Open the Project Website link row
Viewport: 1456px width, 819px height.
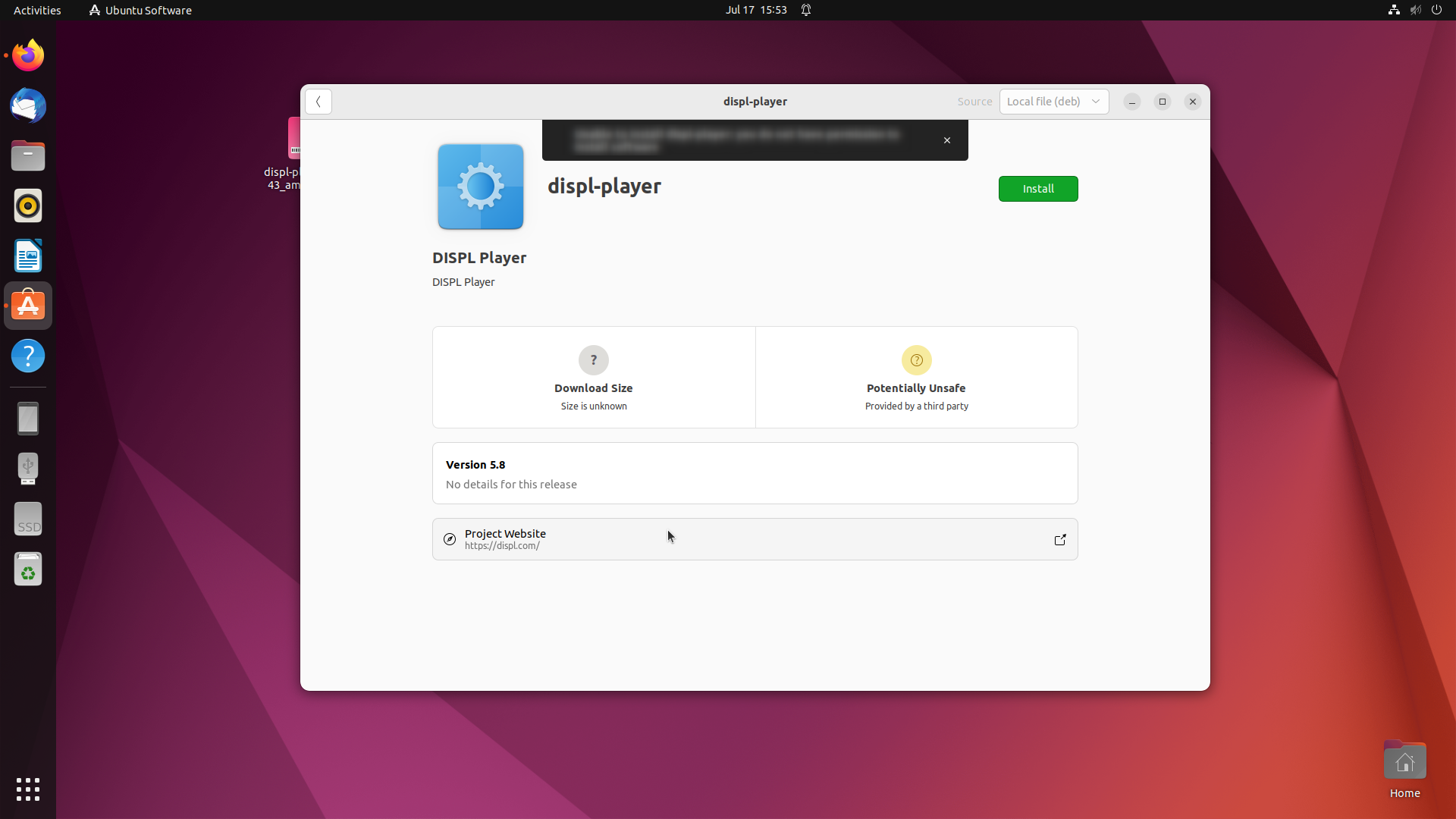click(x=754, y=539)
